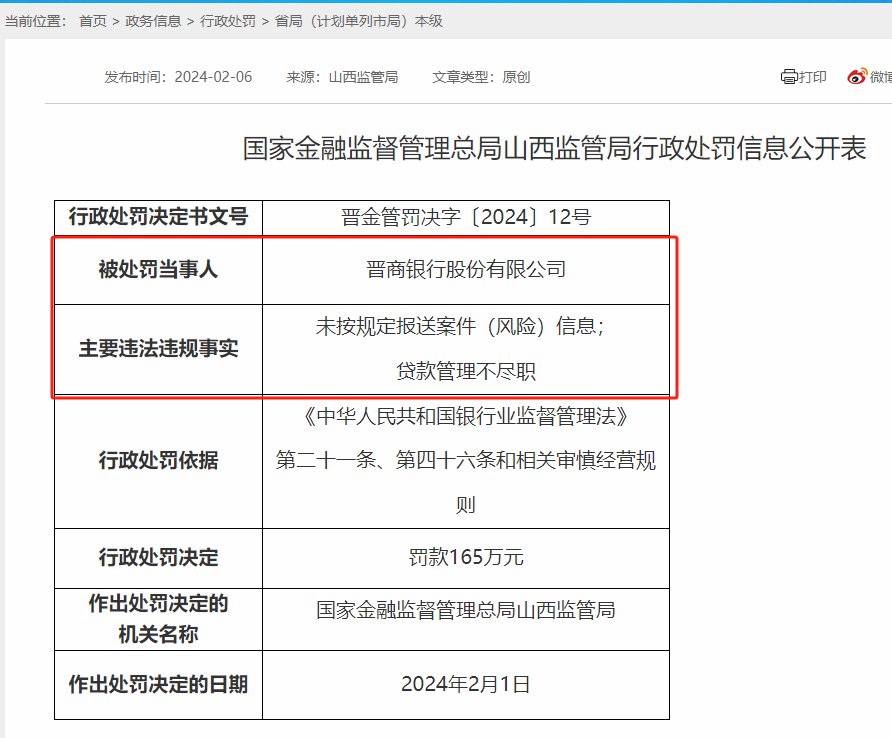Screen dimensions: 892x738
Task: Click the decision date 2024年2月1日
Action: 466,684
